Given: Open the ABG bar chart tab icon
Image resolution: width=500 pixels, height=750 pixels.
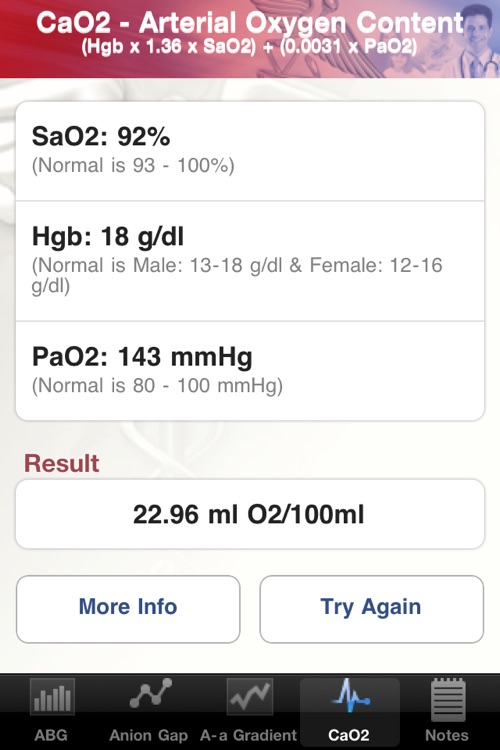Looking at the screenshot, I should [52, 697].
